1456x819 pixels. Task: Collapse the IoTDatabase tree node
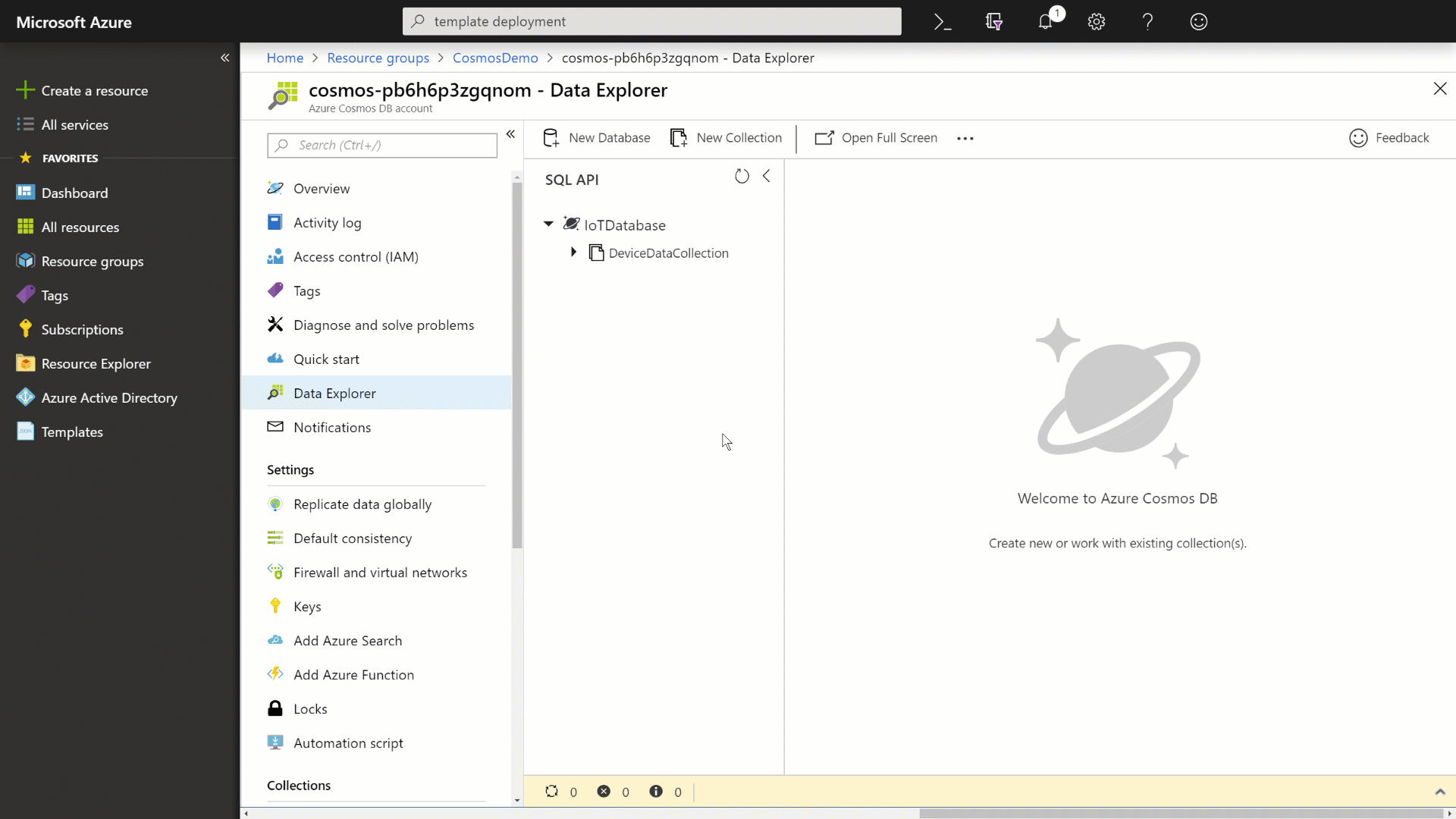coord(548,223)
